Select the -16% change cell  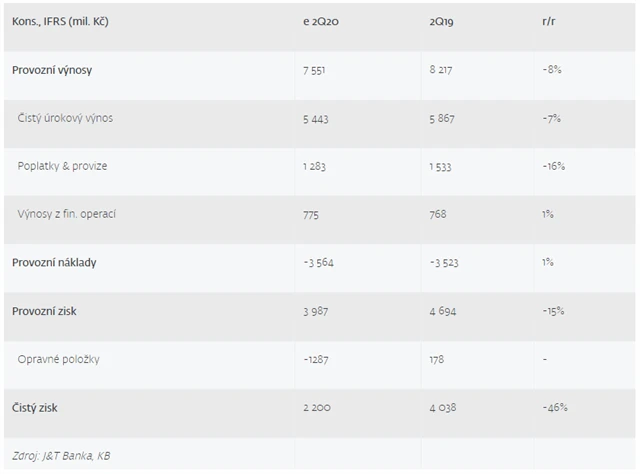tap(554, 166)
